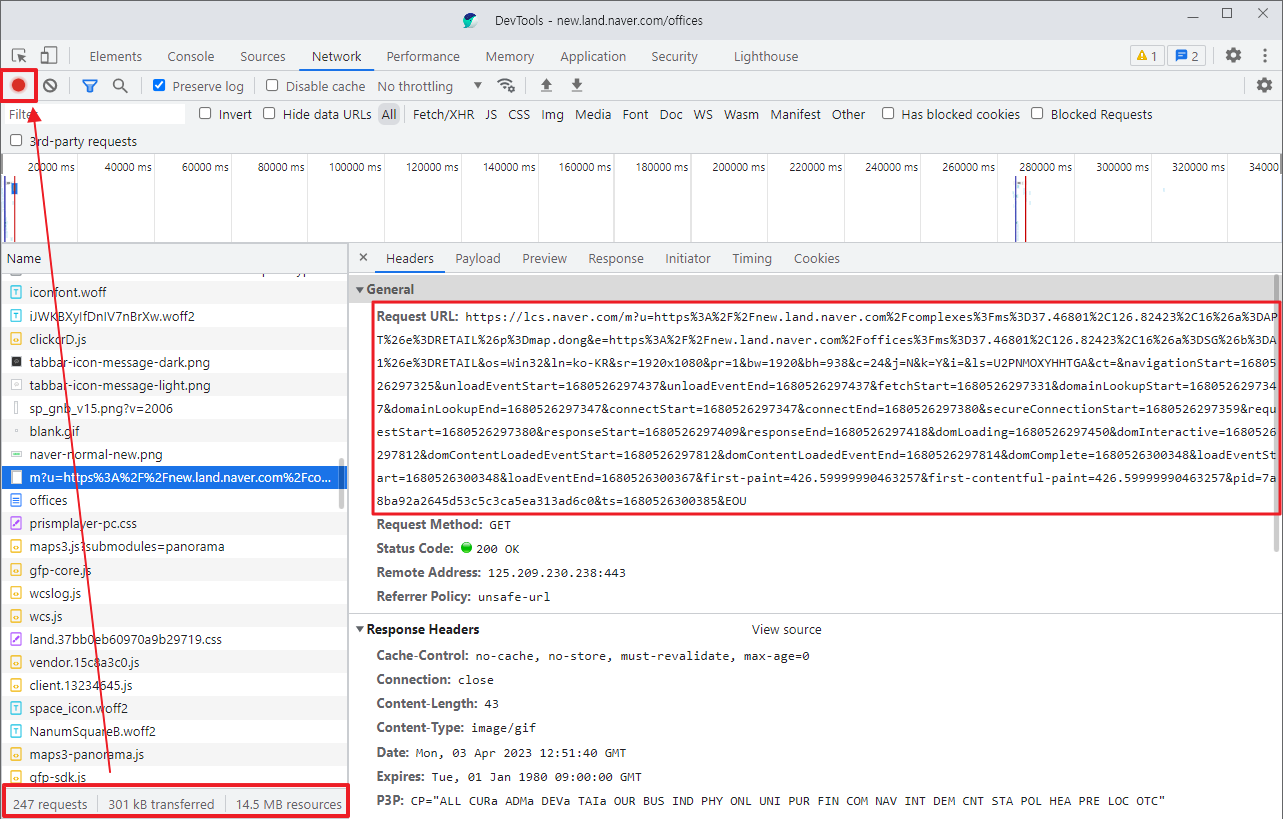Open the Preview tab
Image resolution: width=1283 pixels, height=819 pixels.
pyautogui.click(x=544, y=258)
